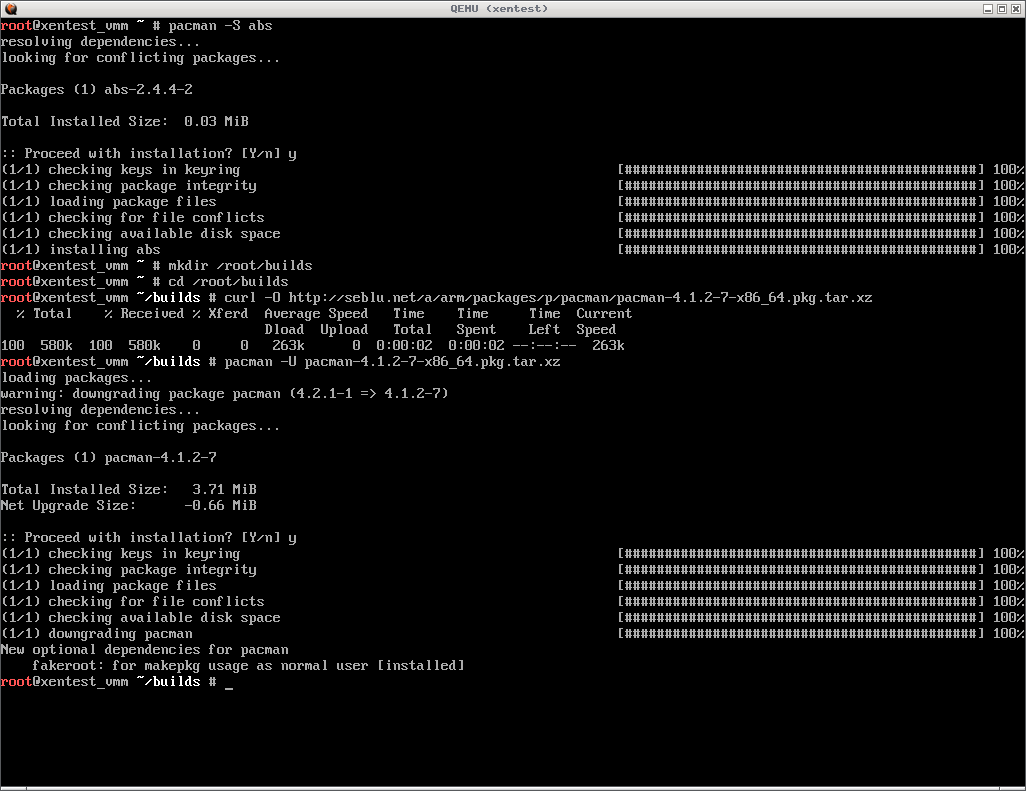The width and height of the screenshot is (1026, 791).
Task: Close the QEMU xentest window
Action: pos(1016,8)
